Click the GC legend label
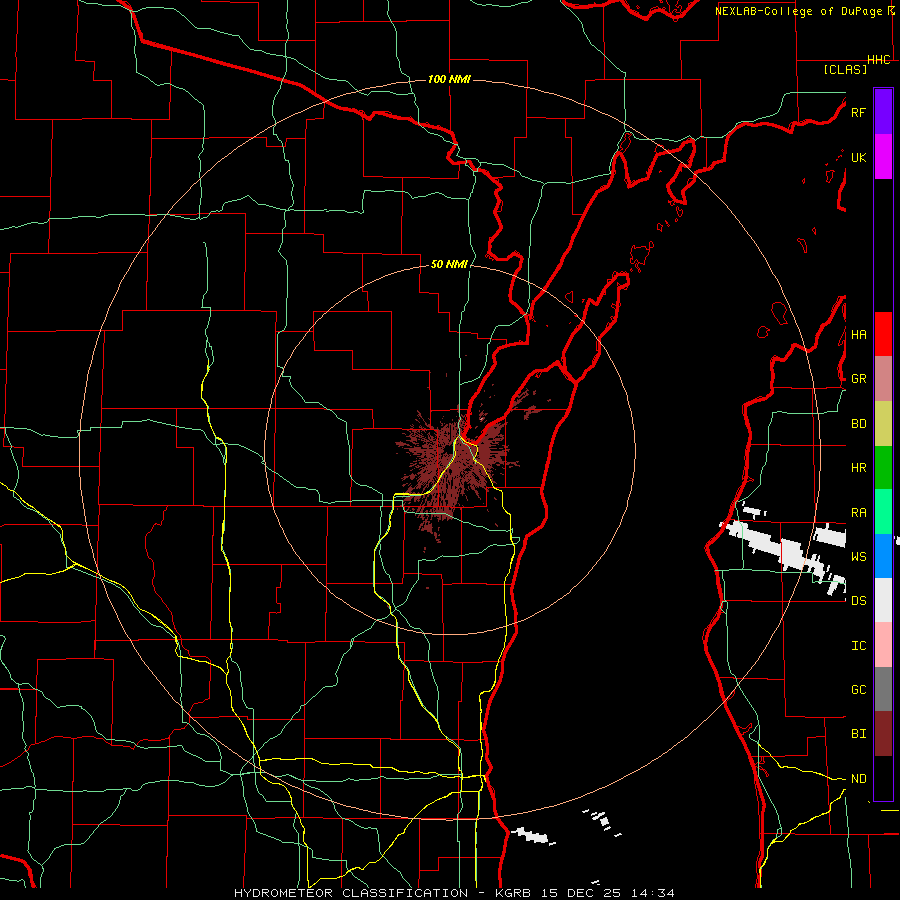900x900 pixels. (x=858, y=689)
